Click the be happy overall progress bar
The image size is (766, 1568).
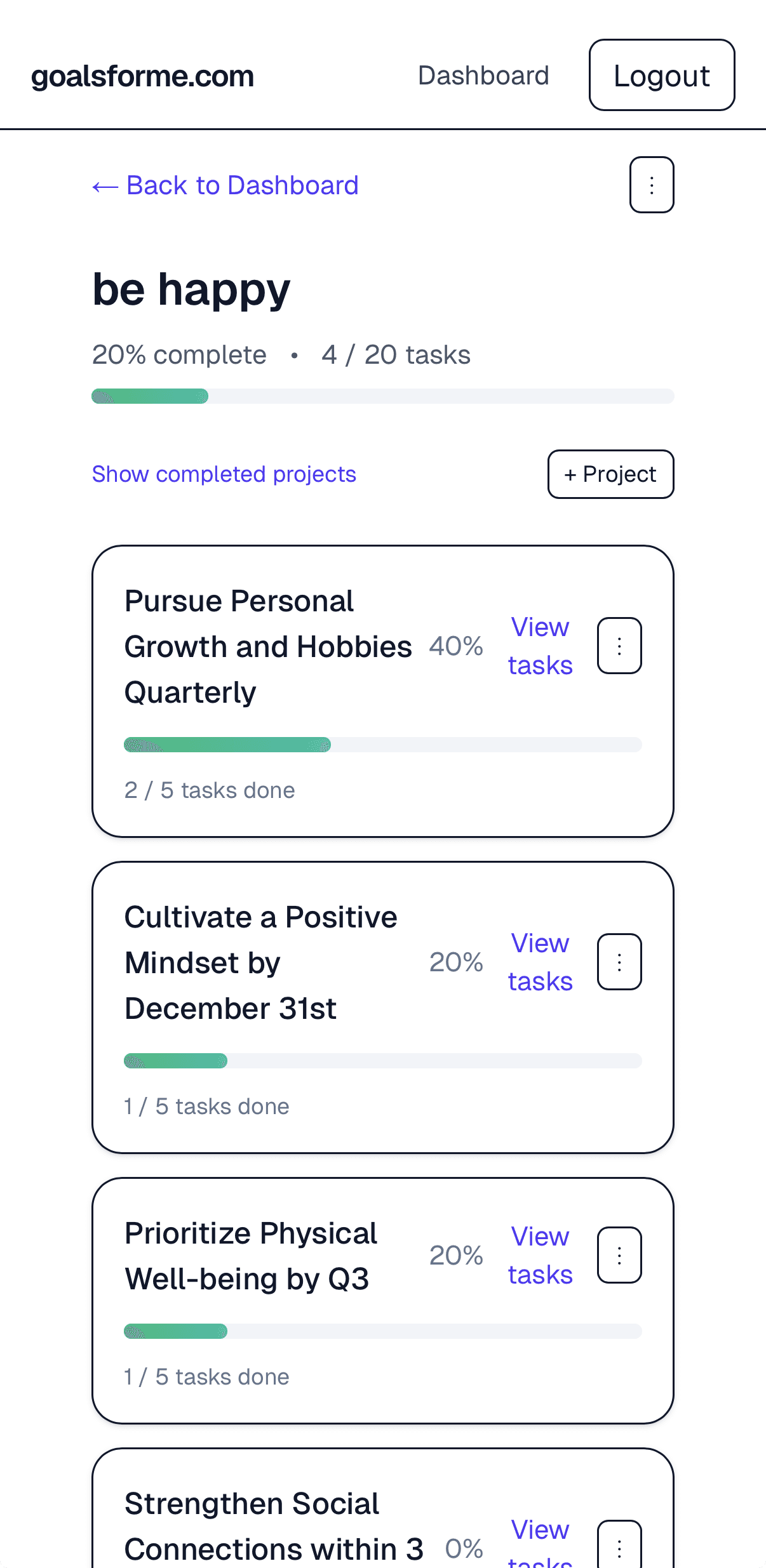click(382, 396)
